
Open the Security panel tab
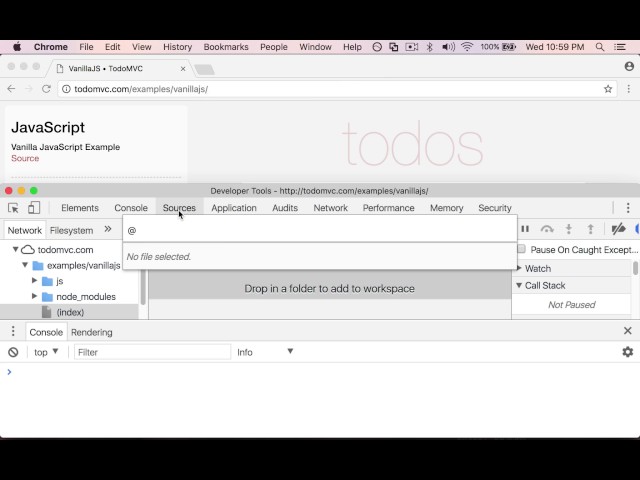pyautogui.click(x=495, y=208)
